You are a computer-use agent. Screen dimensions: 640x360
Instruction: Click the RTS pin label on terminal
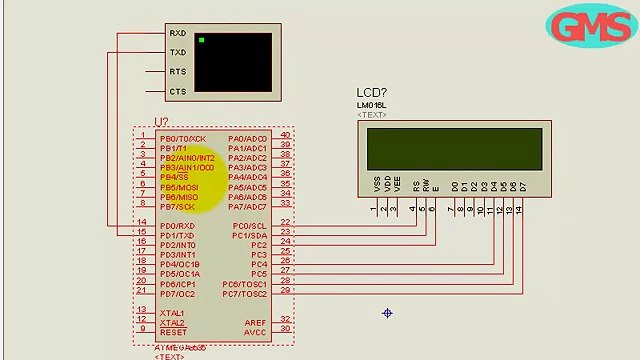[178, 72]
